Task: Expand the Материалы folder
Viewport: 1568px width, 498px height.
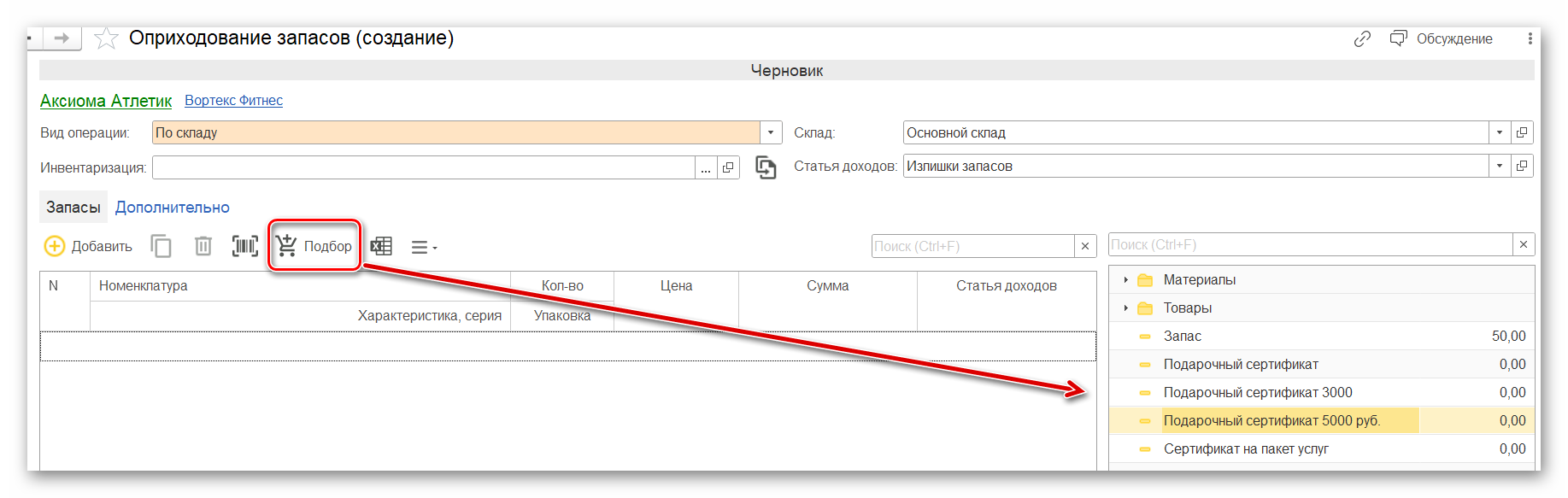Action: pos(1125,279)
